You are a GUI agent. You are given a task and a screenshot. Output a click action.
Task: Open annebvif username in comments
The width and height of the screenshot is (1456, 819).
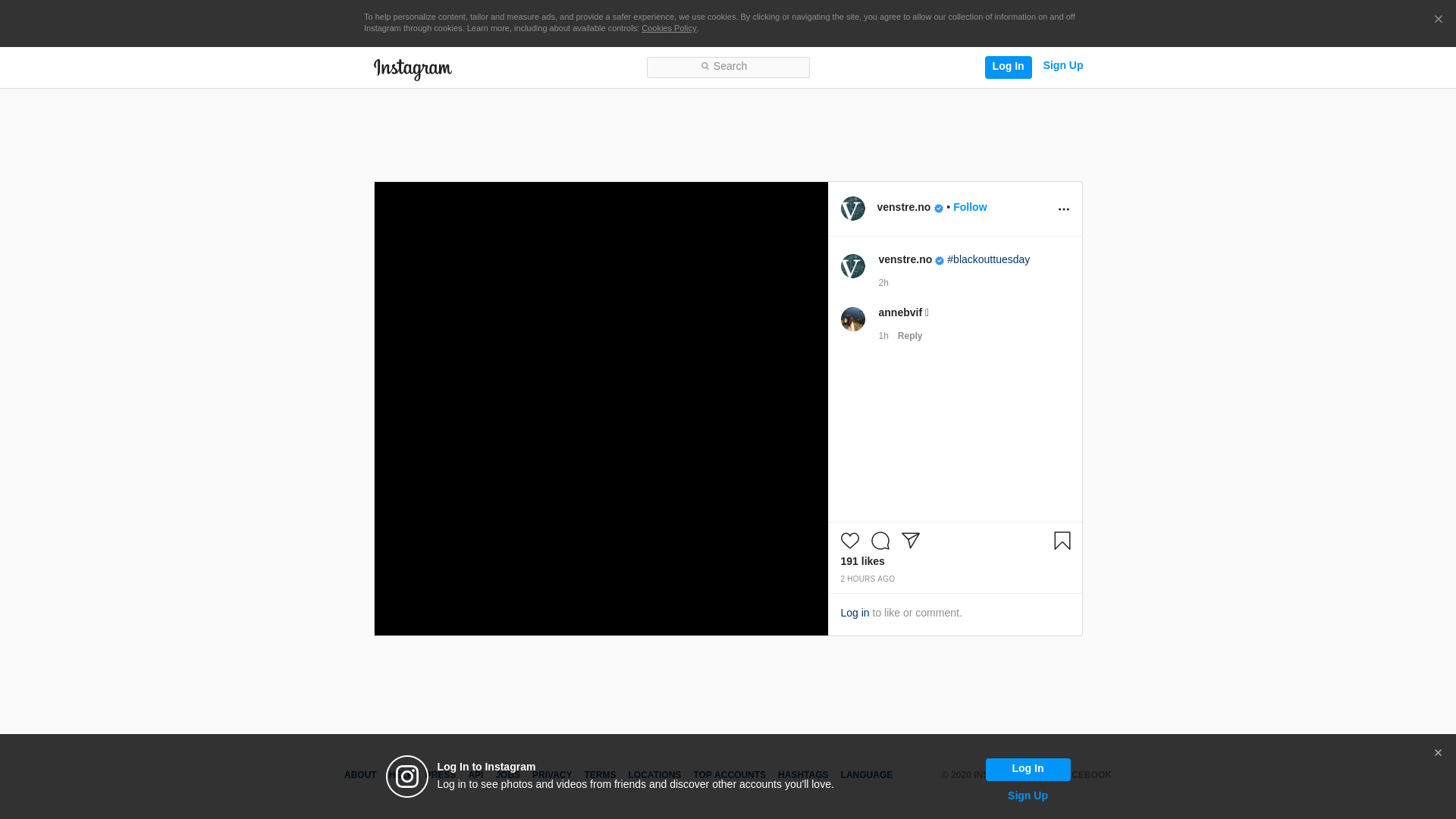[900, 312]
